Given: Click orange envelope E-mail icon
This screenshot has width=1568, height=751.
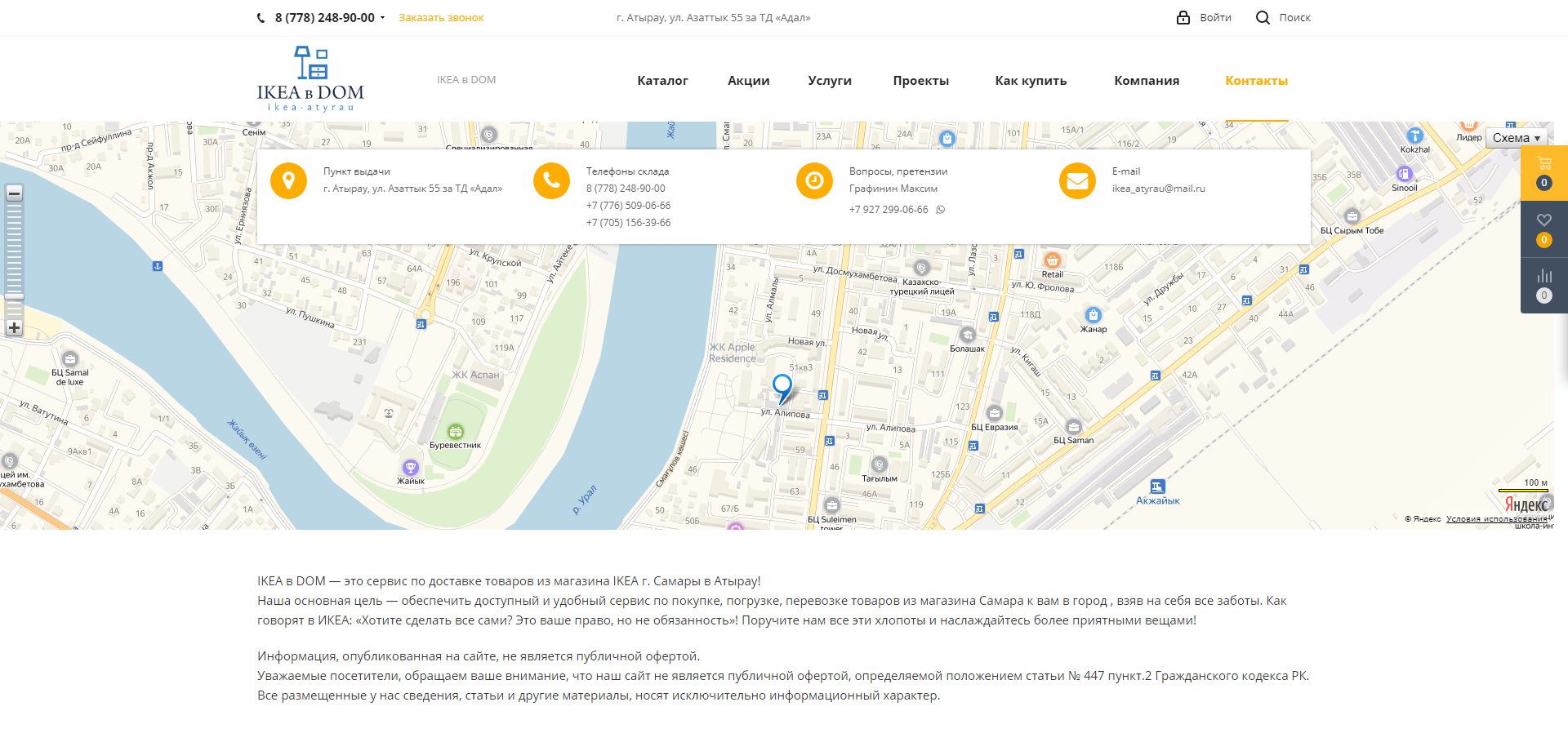Looking at the screenshot, I should click(x=1077, y=180).
